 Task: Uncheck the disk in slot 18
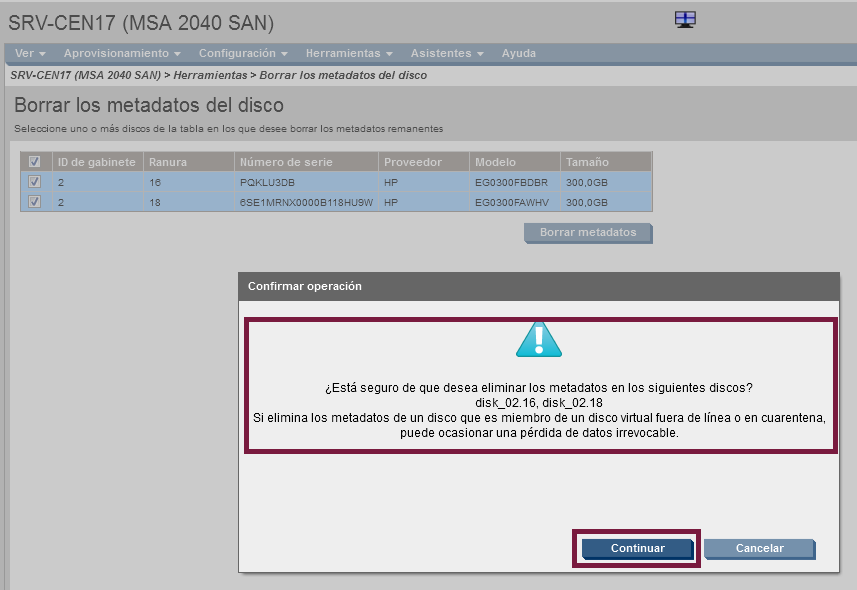[35, 202]
